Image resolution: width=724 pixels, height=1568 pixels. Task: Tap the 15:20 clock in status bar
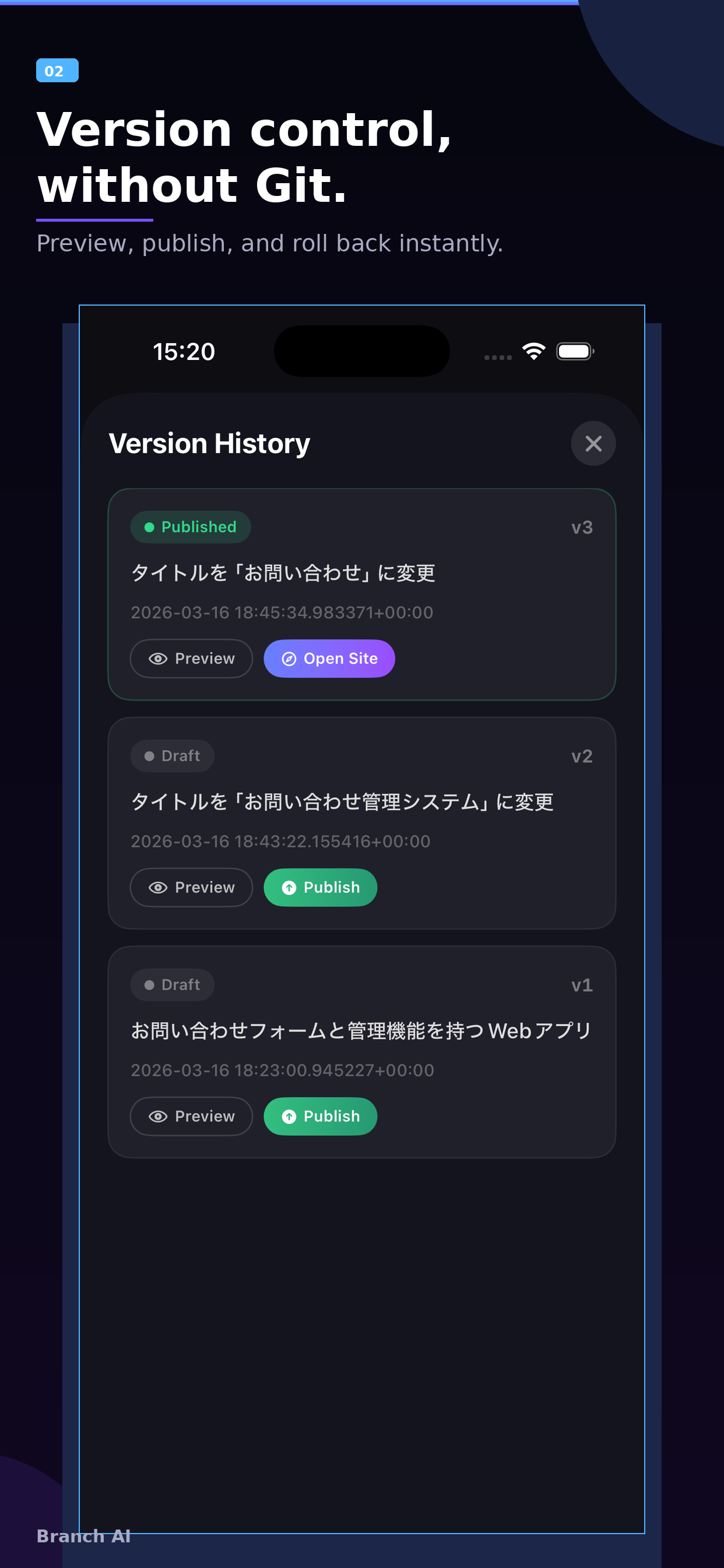tap(184, 352)
